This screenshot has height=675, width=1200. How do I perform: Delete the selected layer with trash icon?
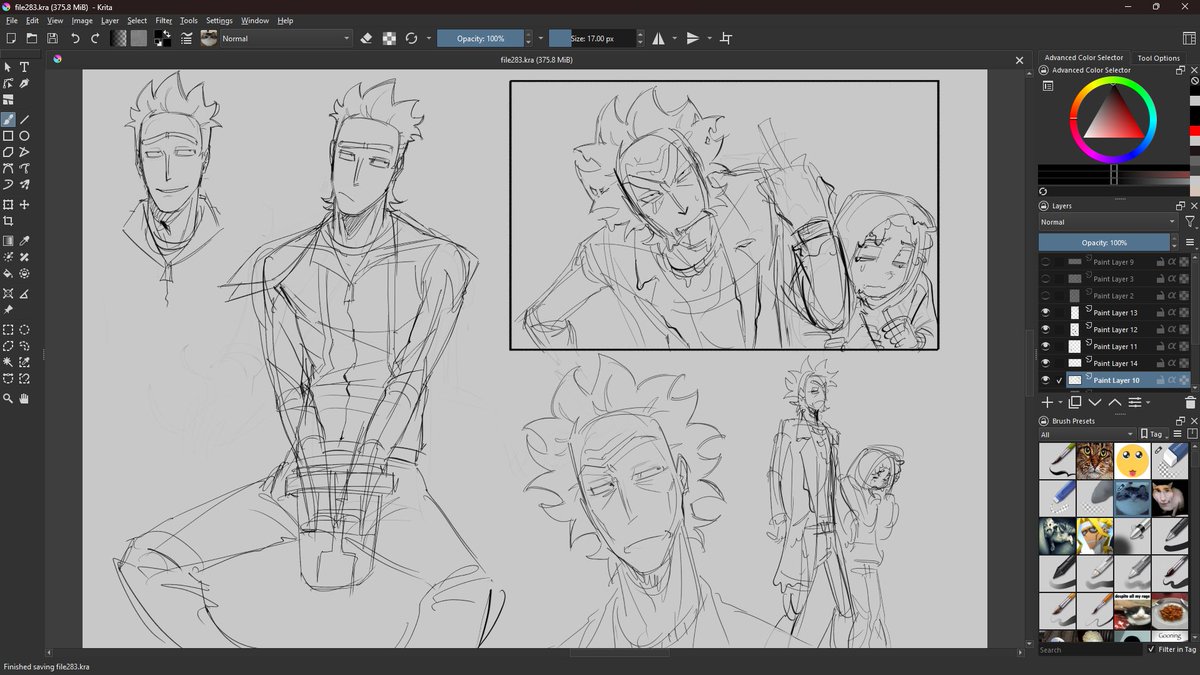coord(1190,402)
